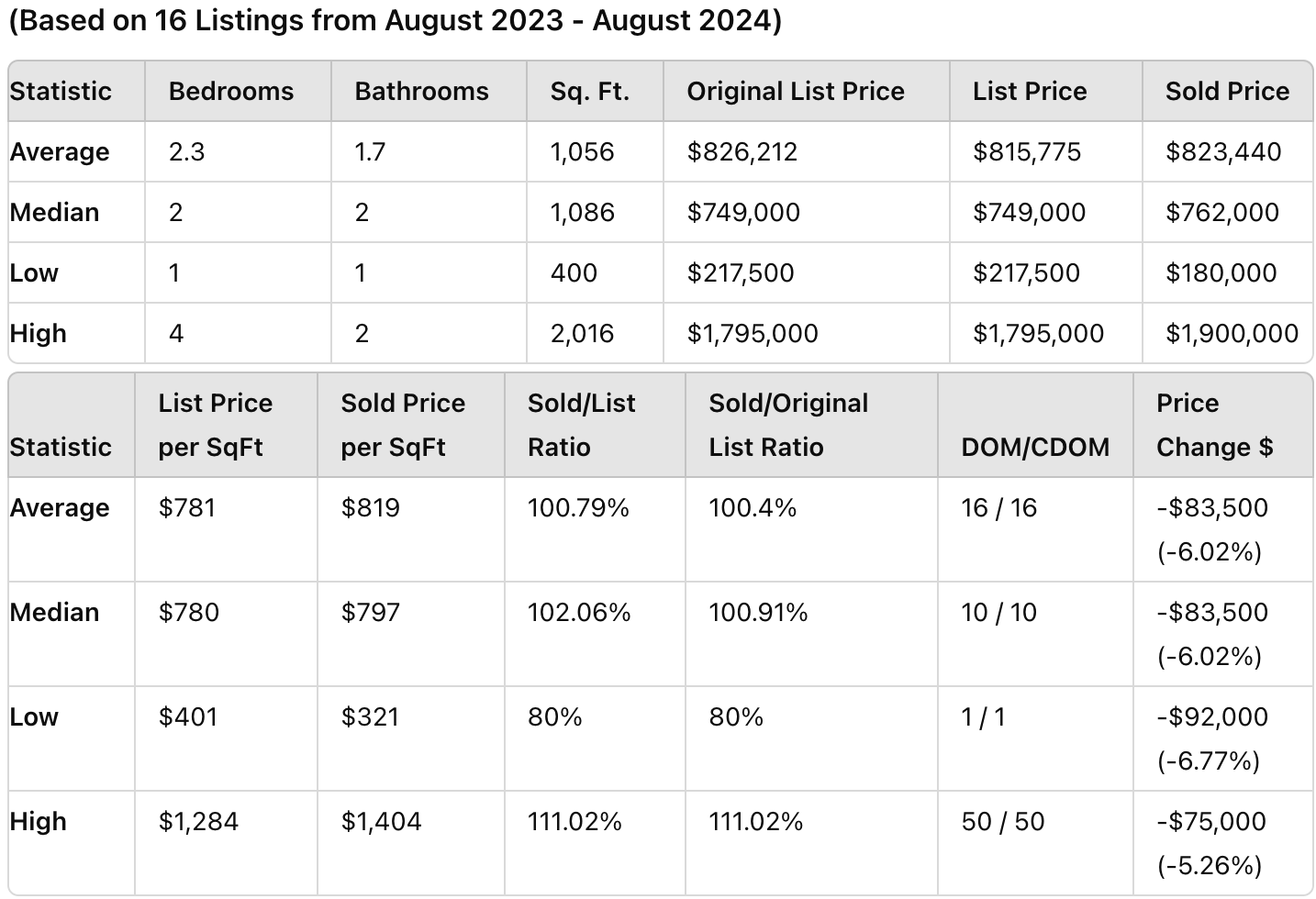1316x899 pixels.
Task: Click the Bedrooms column header
Action: (x=231, y=91)
